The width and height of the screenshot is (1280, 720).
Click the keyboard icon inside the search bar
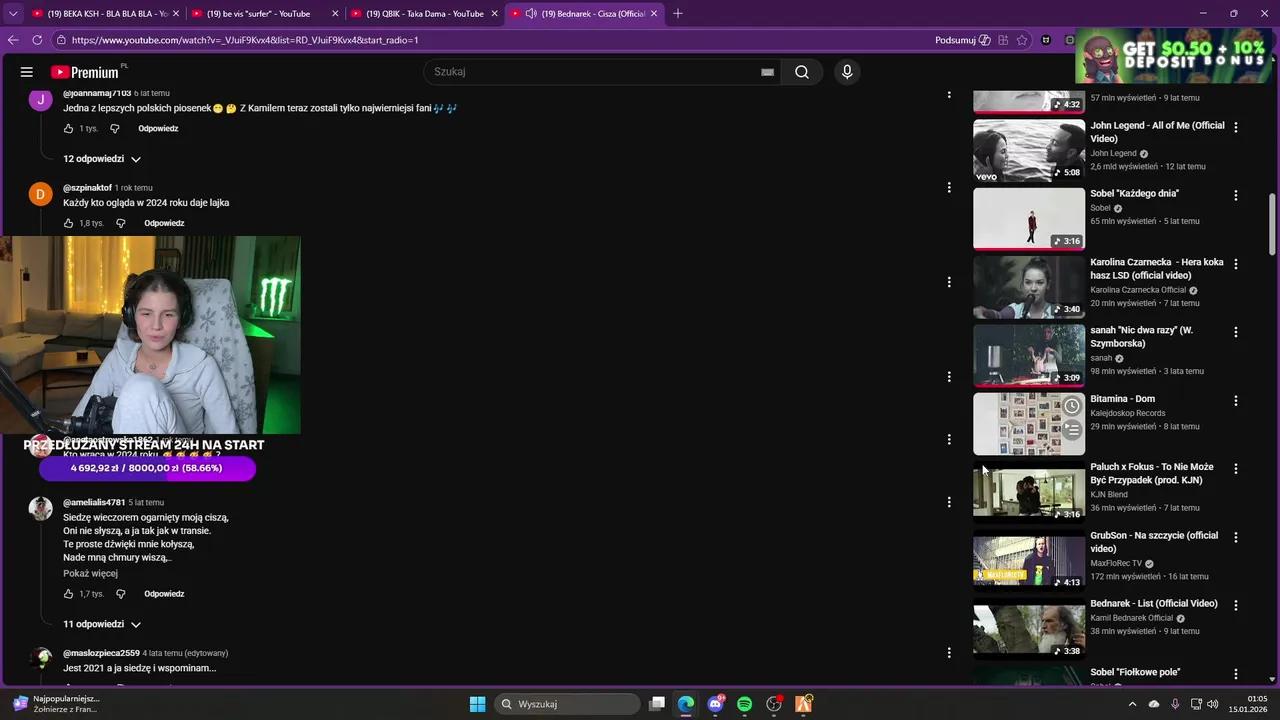click(x=767, y=71)
